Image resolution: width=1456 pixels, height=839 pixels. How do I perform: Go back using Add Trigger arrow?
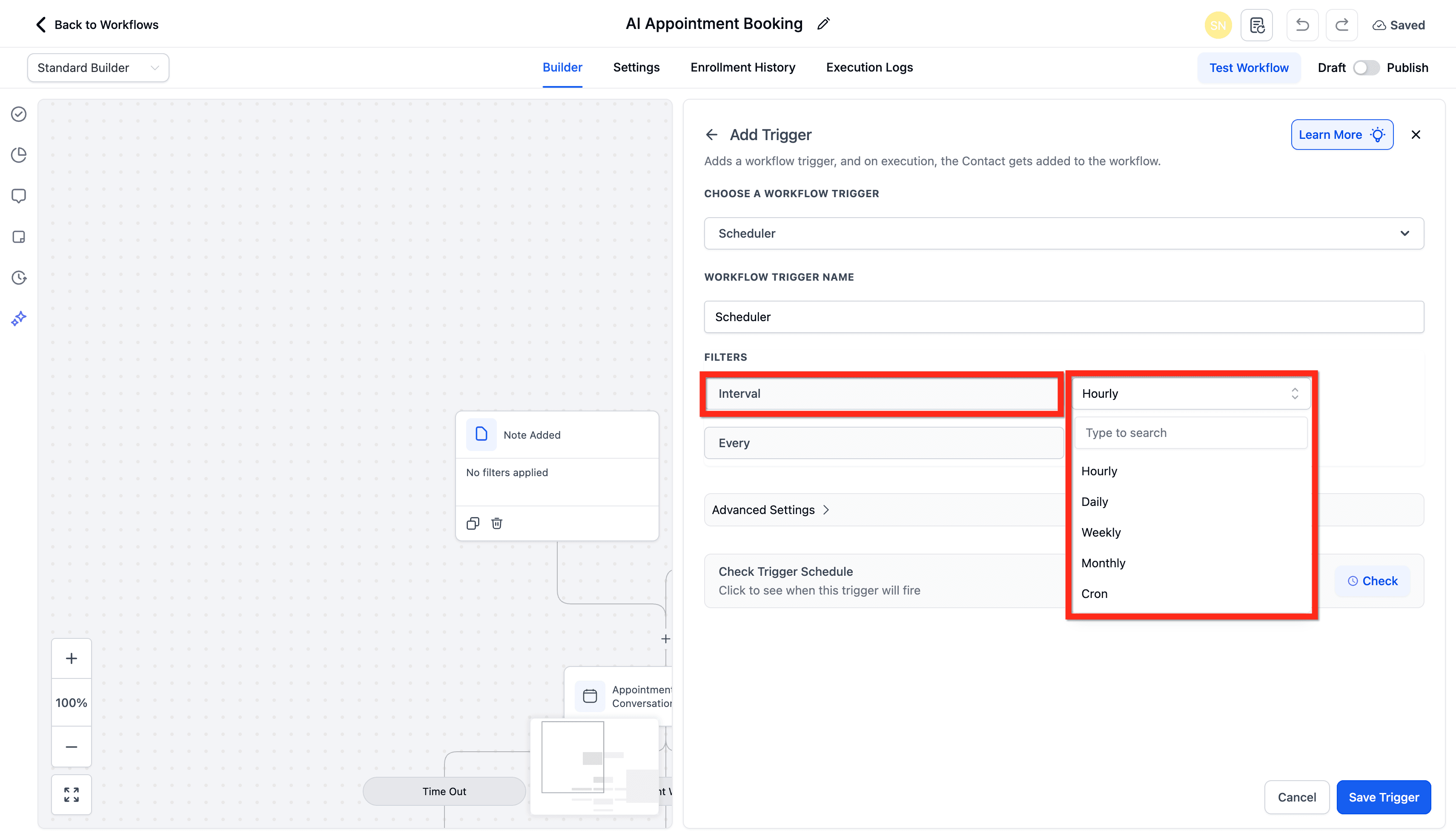pos(712,135)
